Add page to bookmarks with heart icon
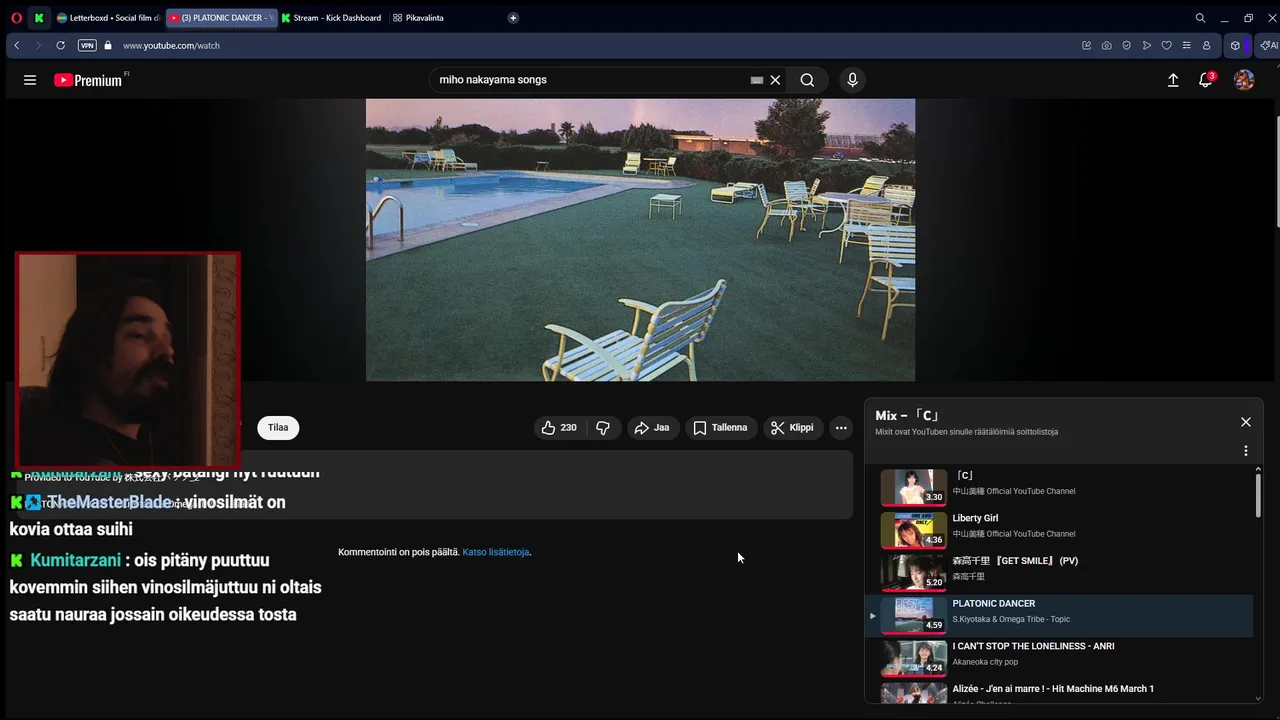 pos(1166,45)
